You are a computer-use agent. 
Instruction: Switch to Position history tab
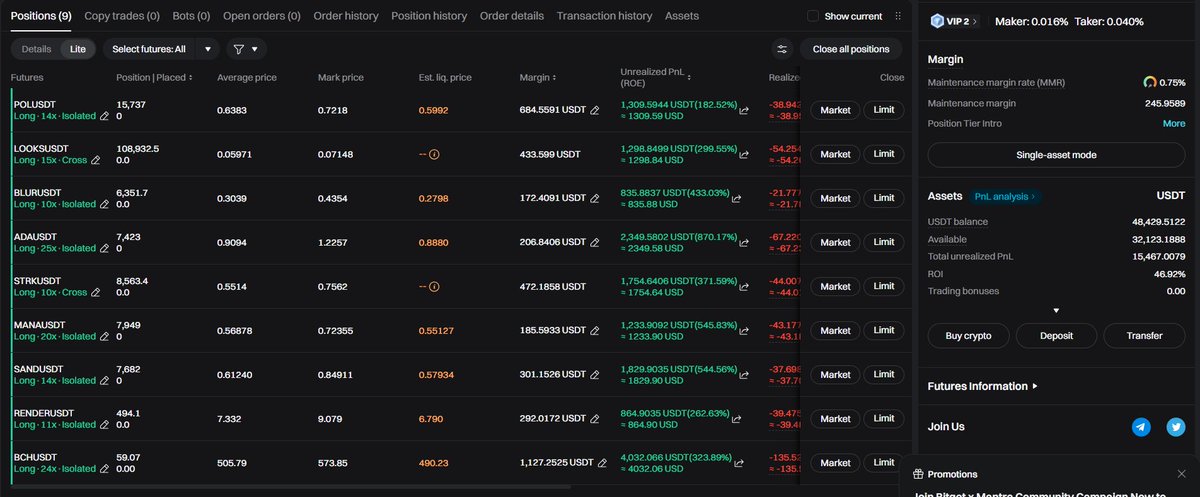(x=429, y=16)
